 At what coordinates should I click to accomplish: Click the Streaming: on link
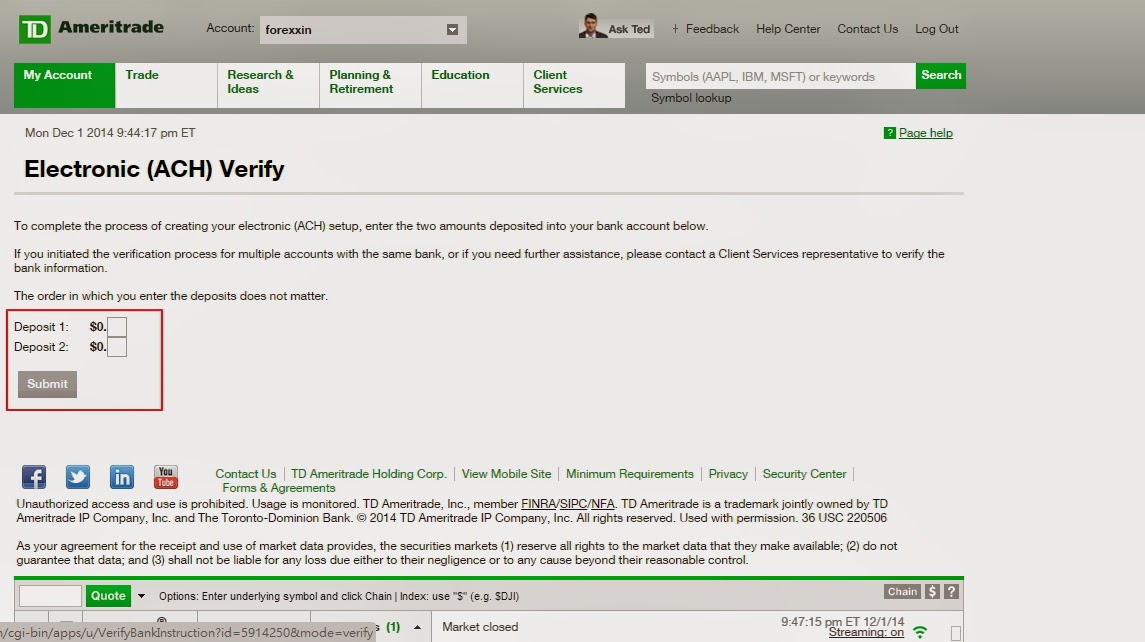click(x=866, y=633)
